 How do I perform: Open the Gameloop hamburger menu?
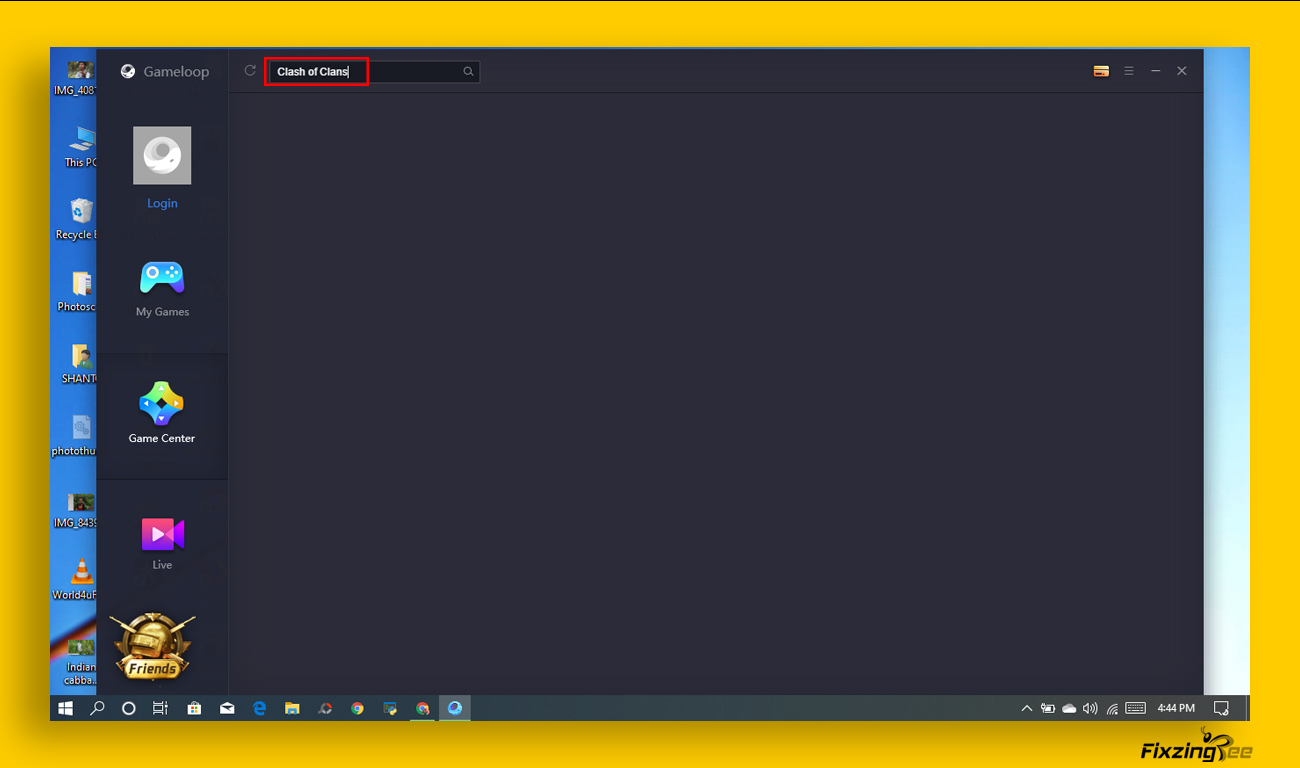(x=1129, y=71)
